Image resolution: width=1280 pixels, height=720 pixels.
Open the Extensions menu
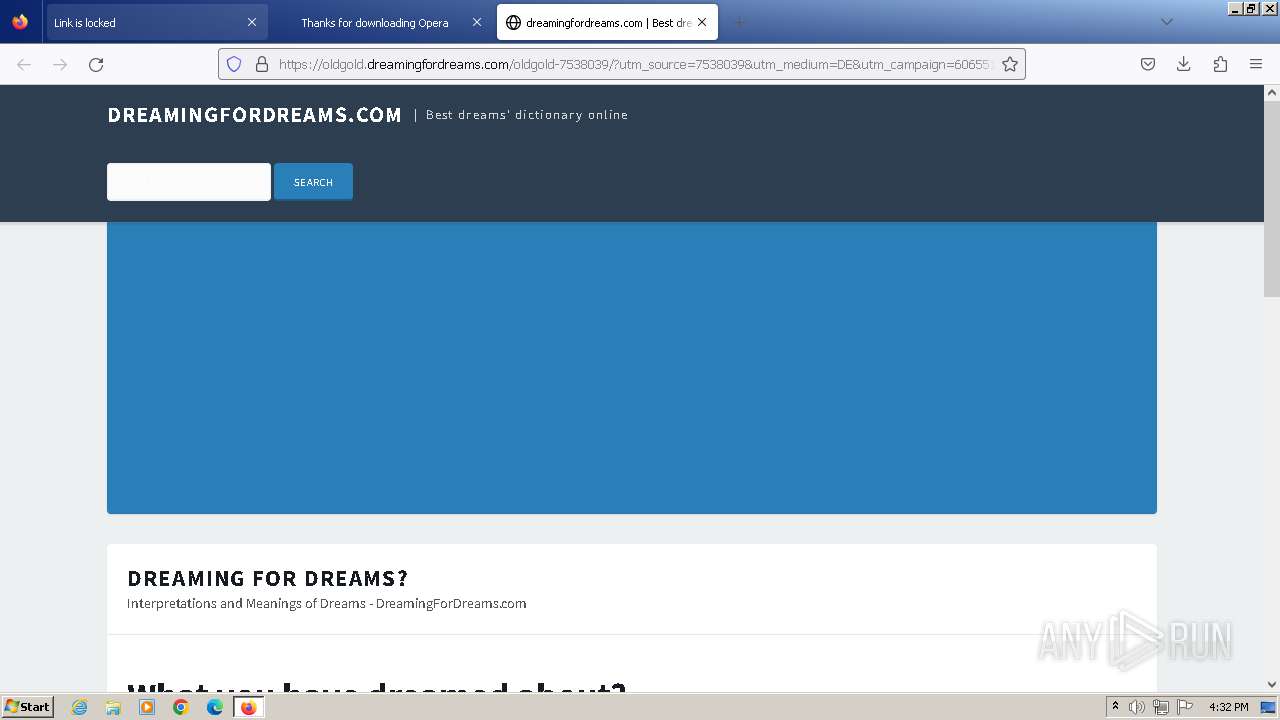click(1220, 64)
